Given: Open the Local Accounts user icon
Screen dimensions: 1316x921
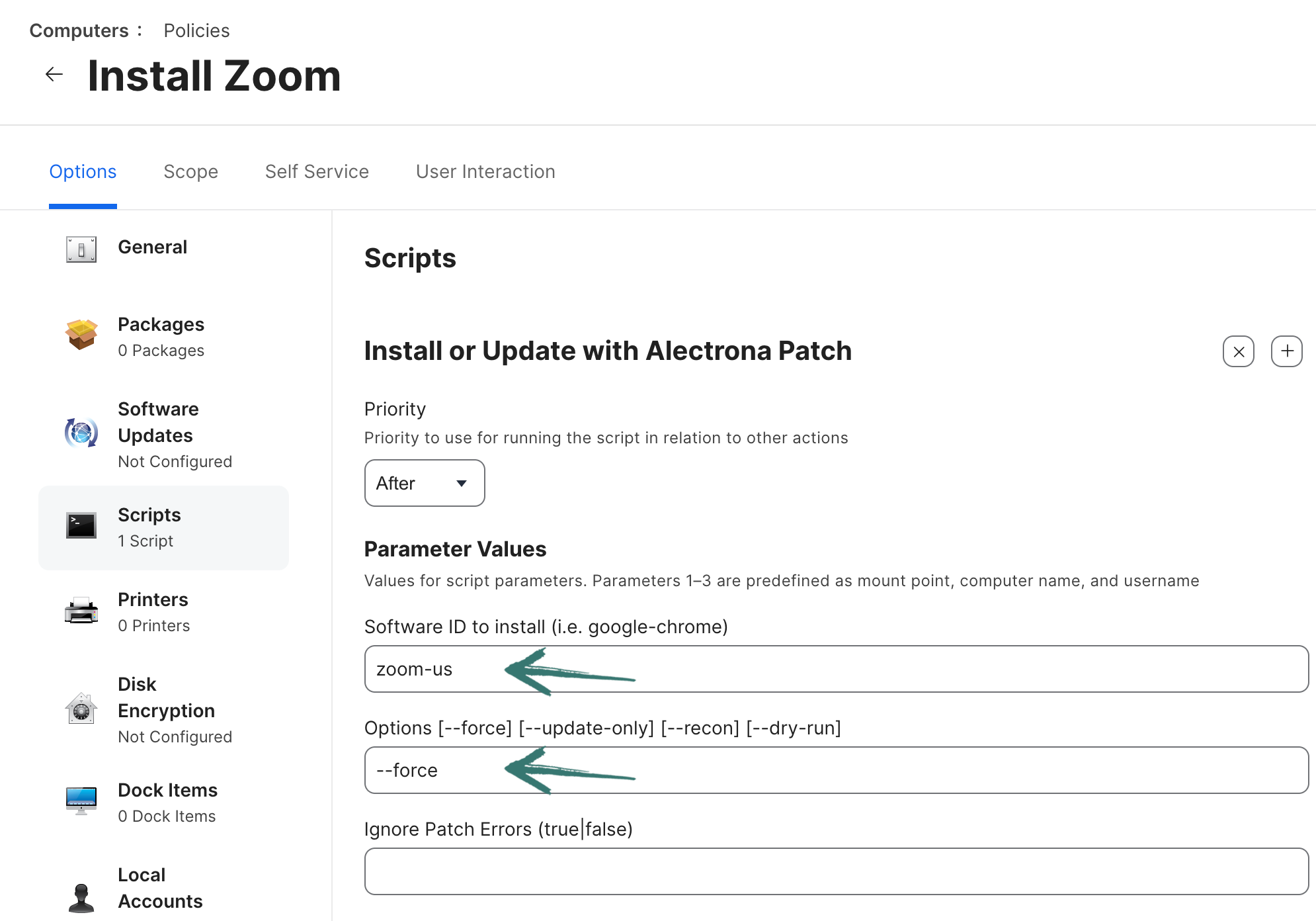Looking at the screenshot, I should (81, 897).
